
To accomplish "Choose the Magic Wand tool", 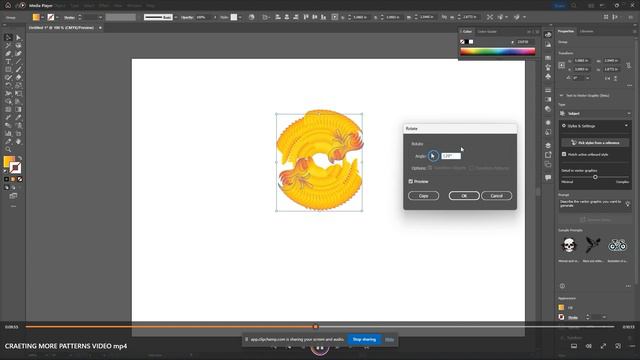I will pyautogui.click(x=8, y=46).
